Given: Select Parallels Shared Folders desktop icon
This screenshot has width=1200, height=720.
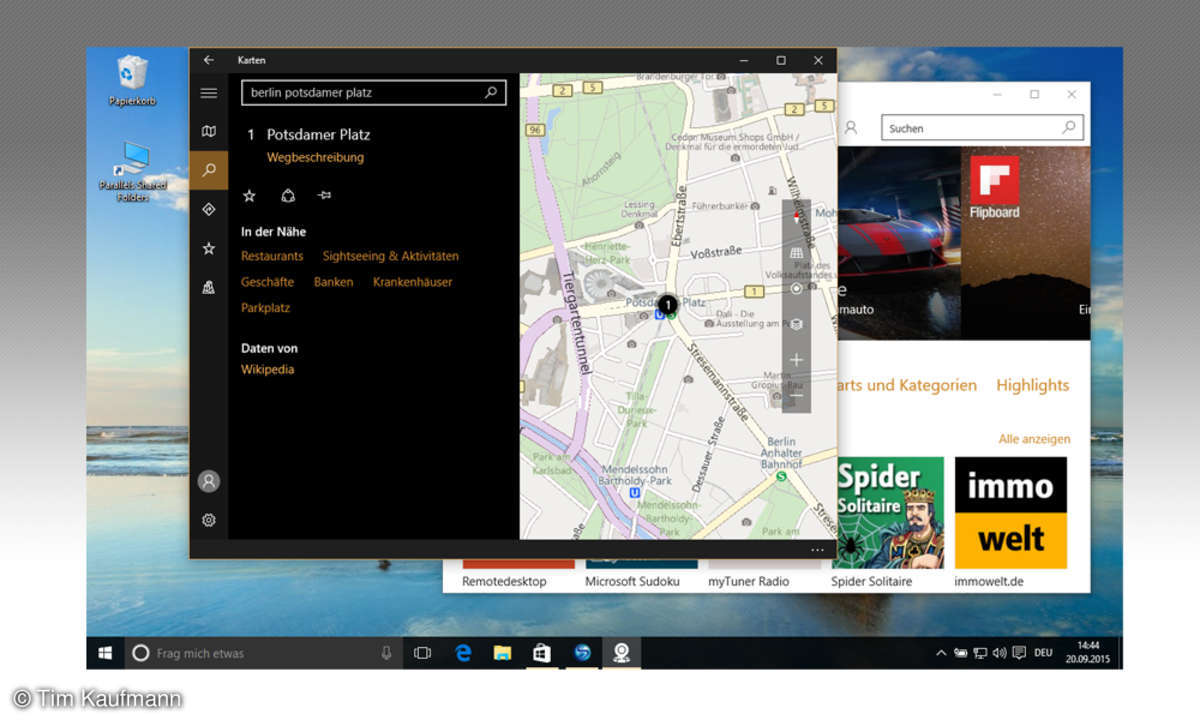Looking at the screenshot, I should coord(132,172).
